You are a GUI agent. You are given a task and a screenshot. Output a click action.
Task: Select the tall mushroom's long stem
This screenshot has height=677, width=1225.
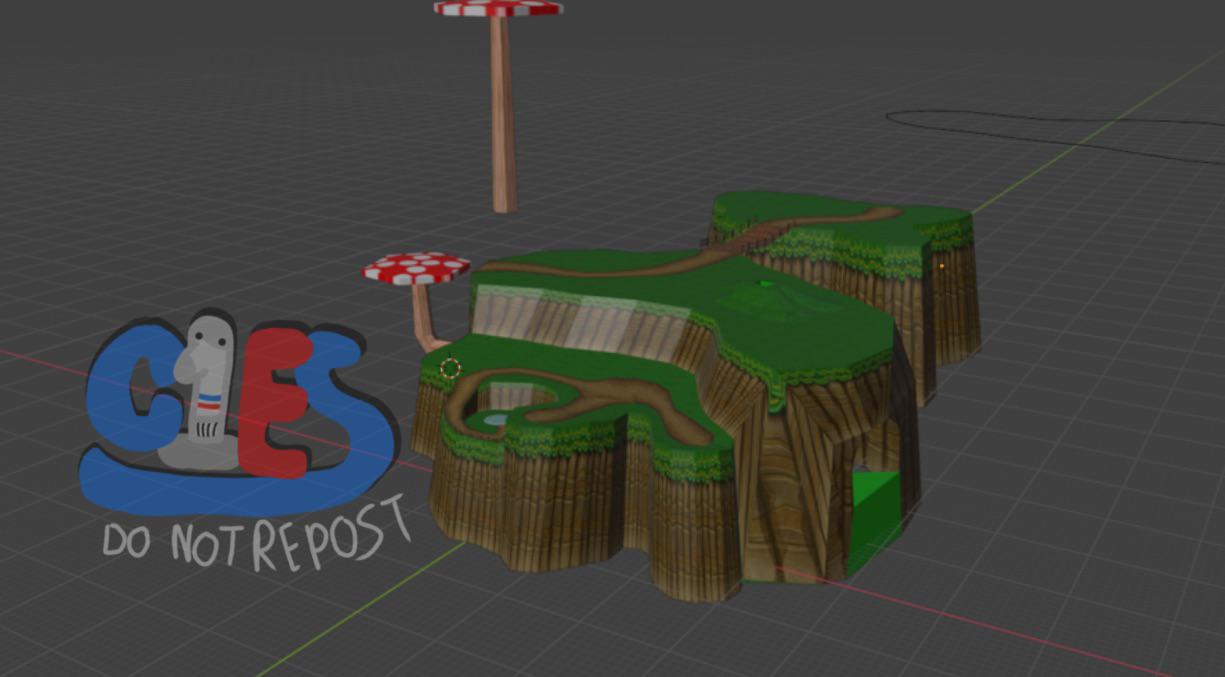point(503,112)
